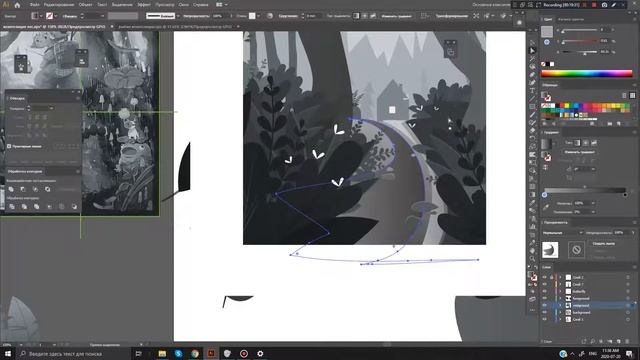
Task: Choose freeform gradient type icon
Action: pos(593,142)
